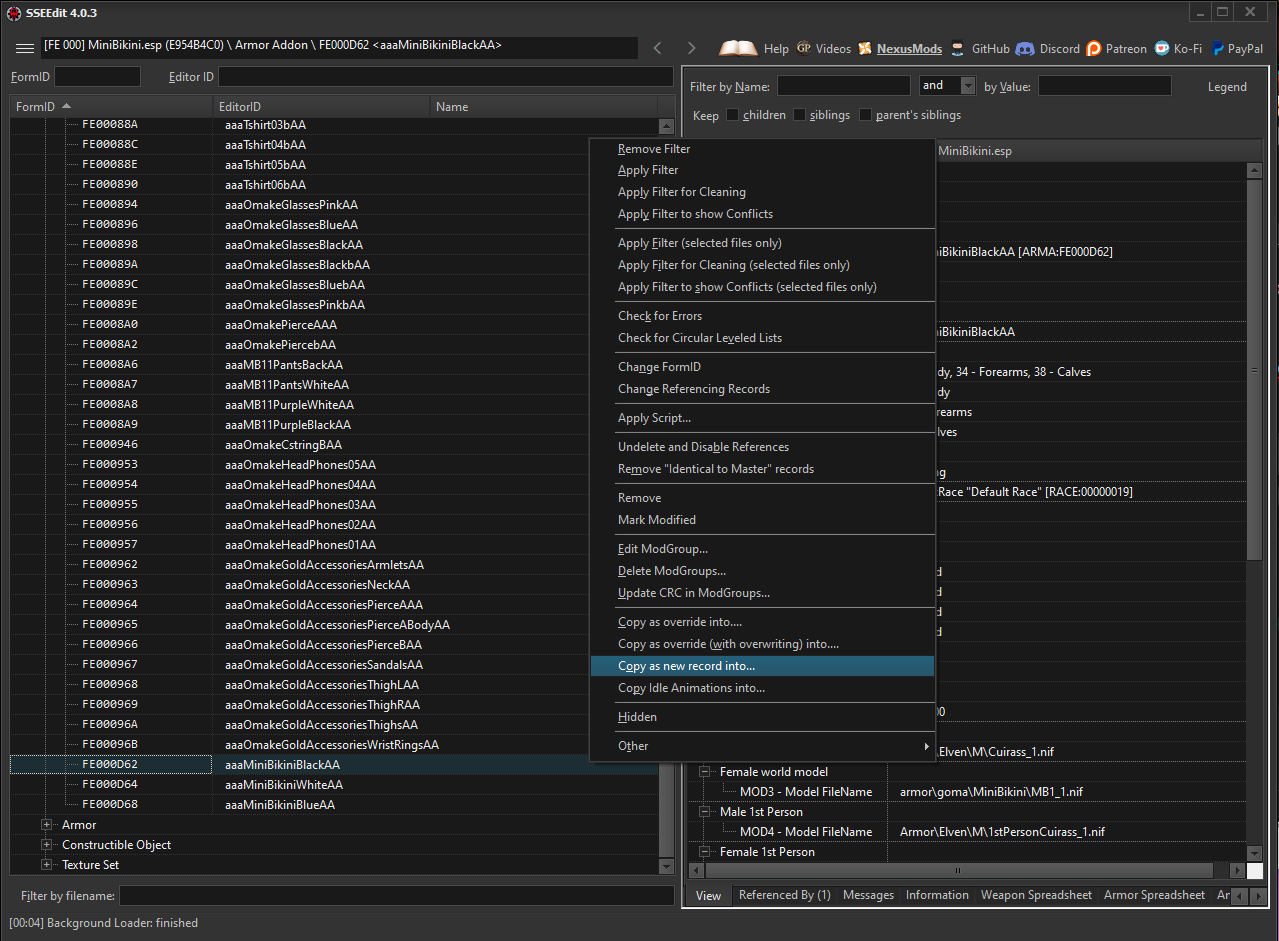Screen dimensions: 1279x941
Task: Choose Copy as override into....
Action: (762, 622)
